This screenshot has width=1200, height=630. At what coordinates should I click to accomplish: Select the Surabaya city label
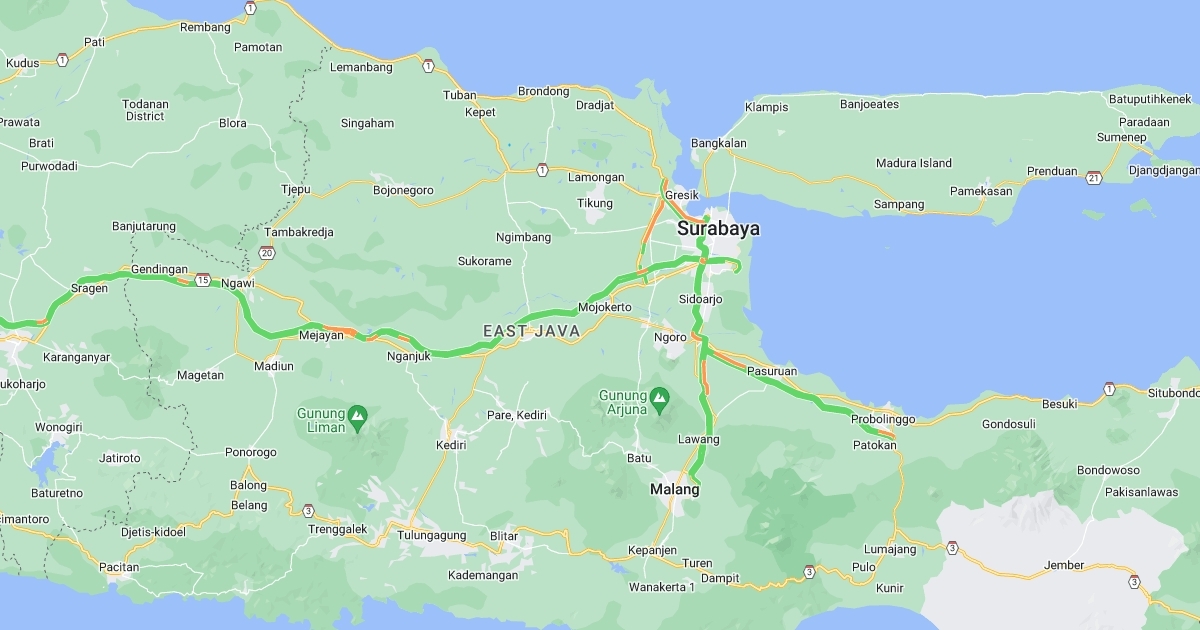[718, 229]
